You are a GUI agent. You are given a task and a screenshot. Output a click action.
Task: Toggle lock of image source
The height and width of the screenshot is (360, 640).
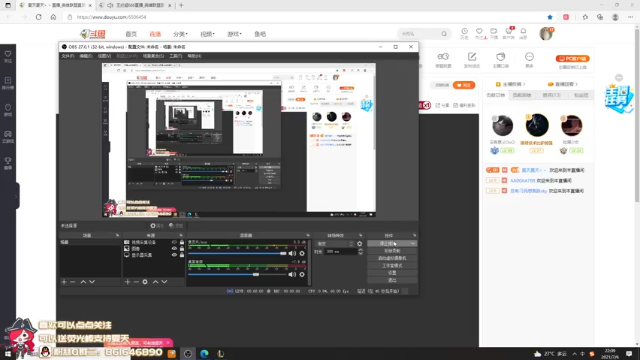[182, 249]
